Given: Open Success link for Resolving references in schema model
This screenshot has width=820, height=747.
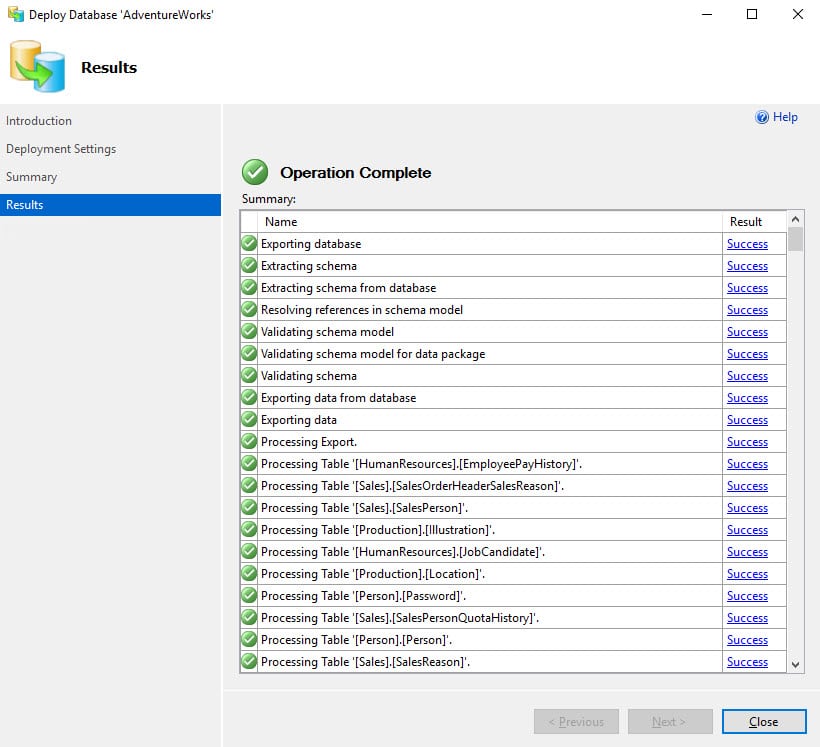Looking at the screenshot, I should coord(747,310).
